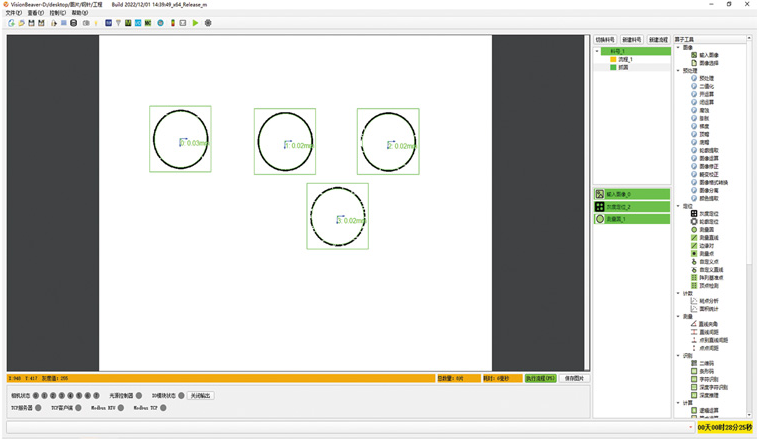
Task: Click the 新建料号 button
Action: coord(632,39)
